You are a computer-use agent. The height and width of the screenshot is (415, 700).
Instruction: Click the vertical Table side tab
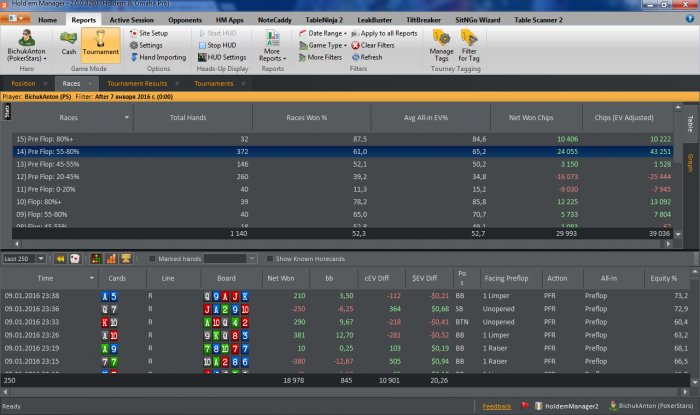click(690, 124)
